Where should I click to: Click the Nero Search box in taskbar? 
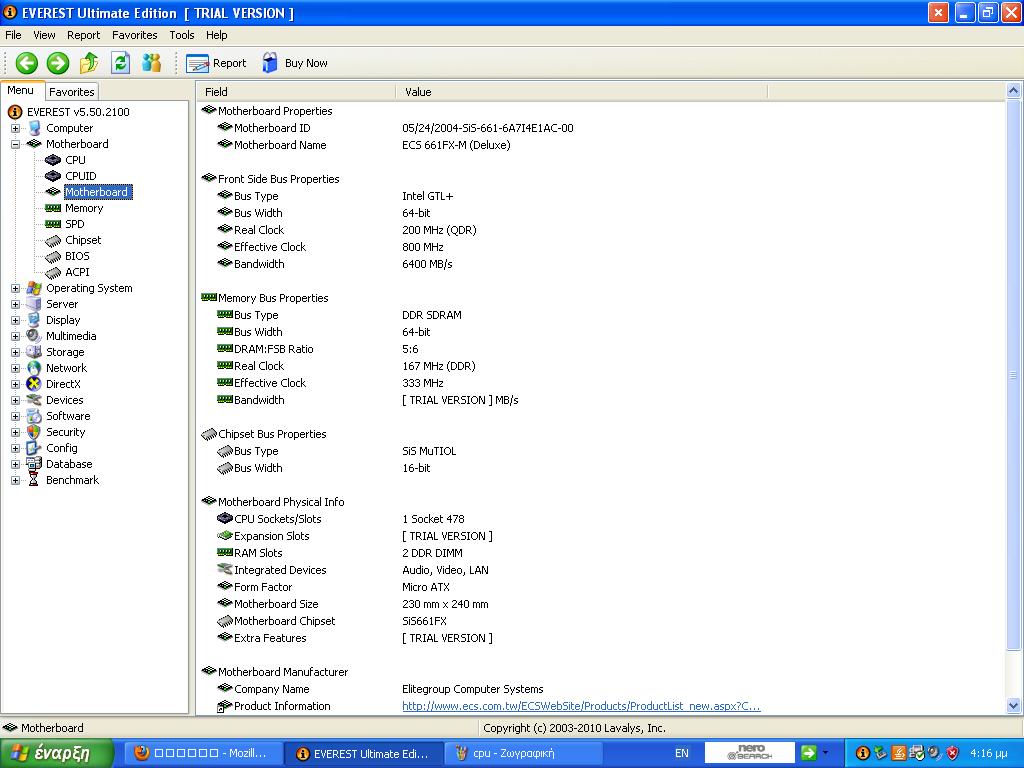[750, 753]
